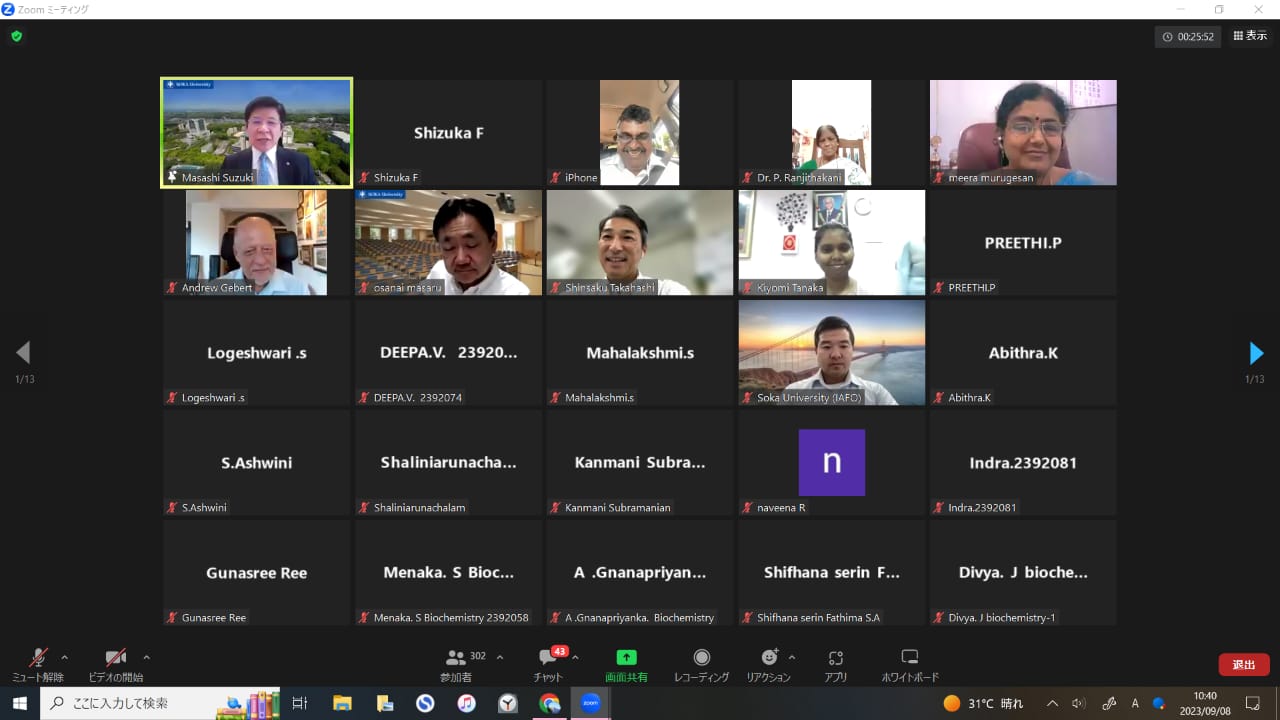The width and height of the screenshot is (1280, 720).
Task: Open the 表示 view layout menu
Action: click(x=1250, y=36)
